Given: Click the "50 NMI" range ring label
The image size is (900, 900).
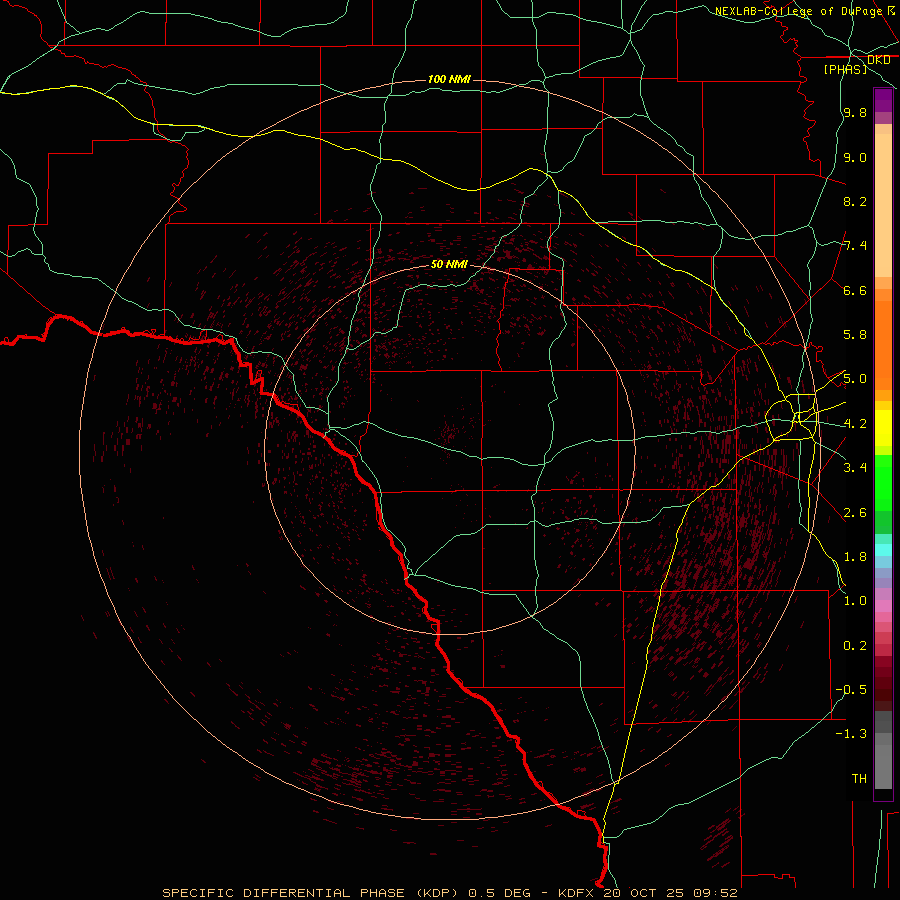Looking at the screenshot, I should point(449,264).
